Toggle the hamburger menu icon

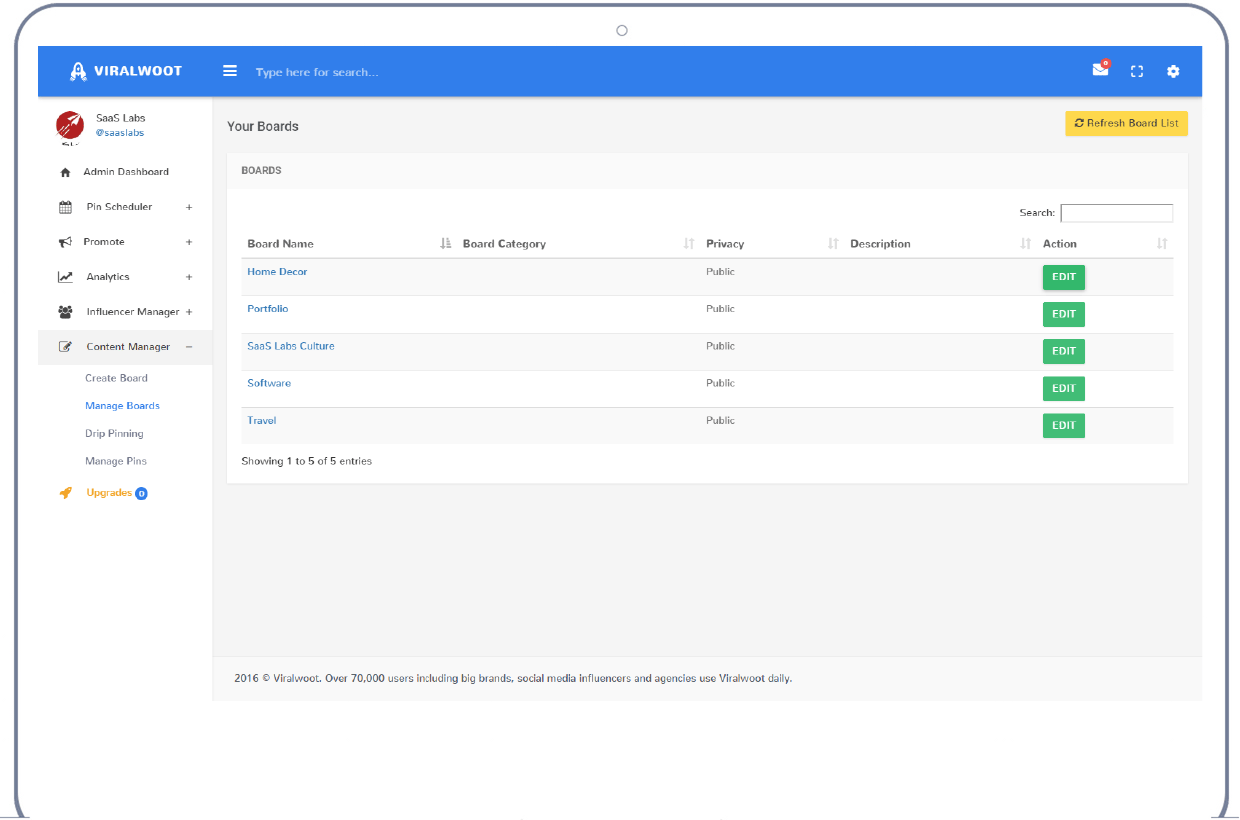click(230, 71)
